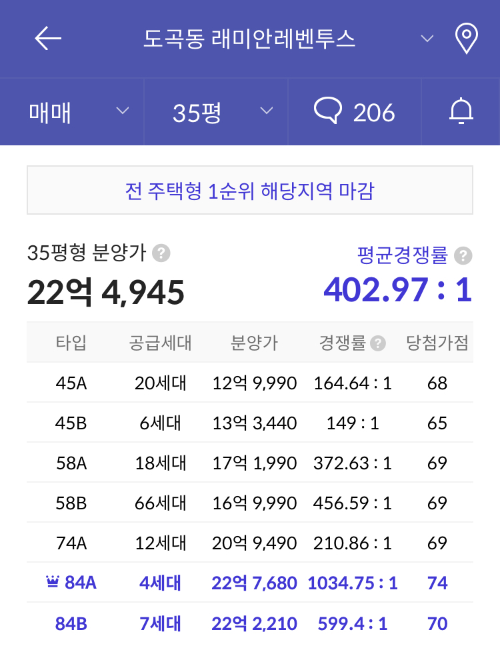Image resolution: width=500 pixels, height=659 pixels.
Task: Tap the price 20억 9,490
Action: coord(255,543)
